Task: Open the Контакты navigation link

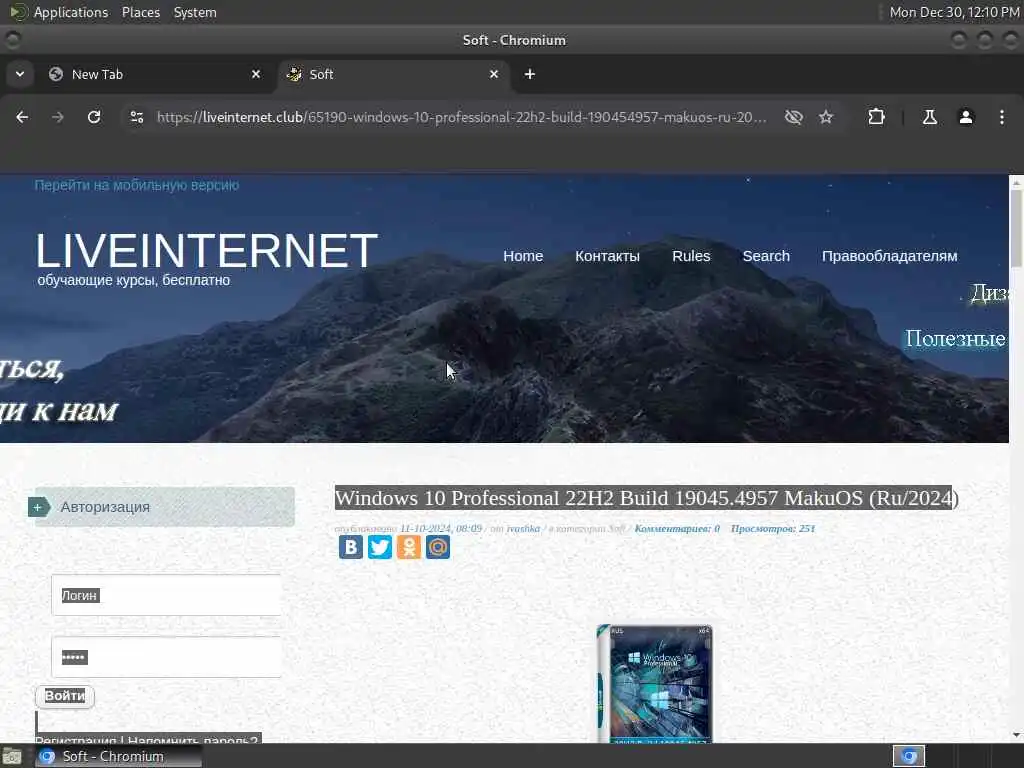Action: click(x=607, y=256)
